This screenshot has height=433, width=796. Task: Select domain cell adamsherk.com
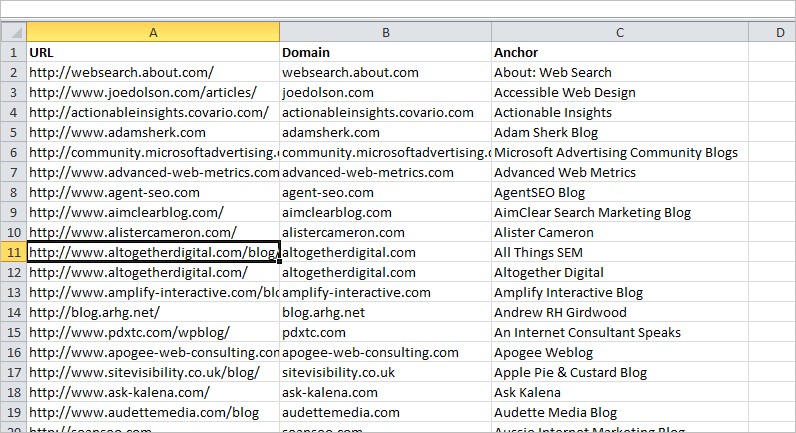click(x=385, y=132)
